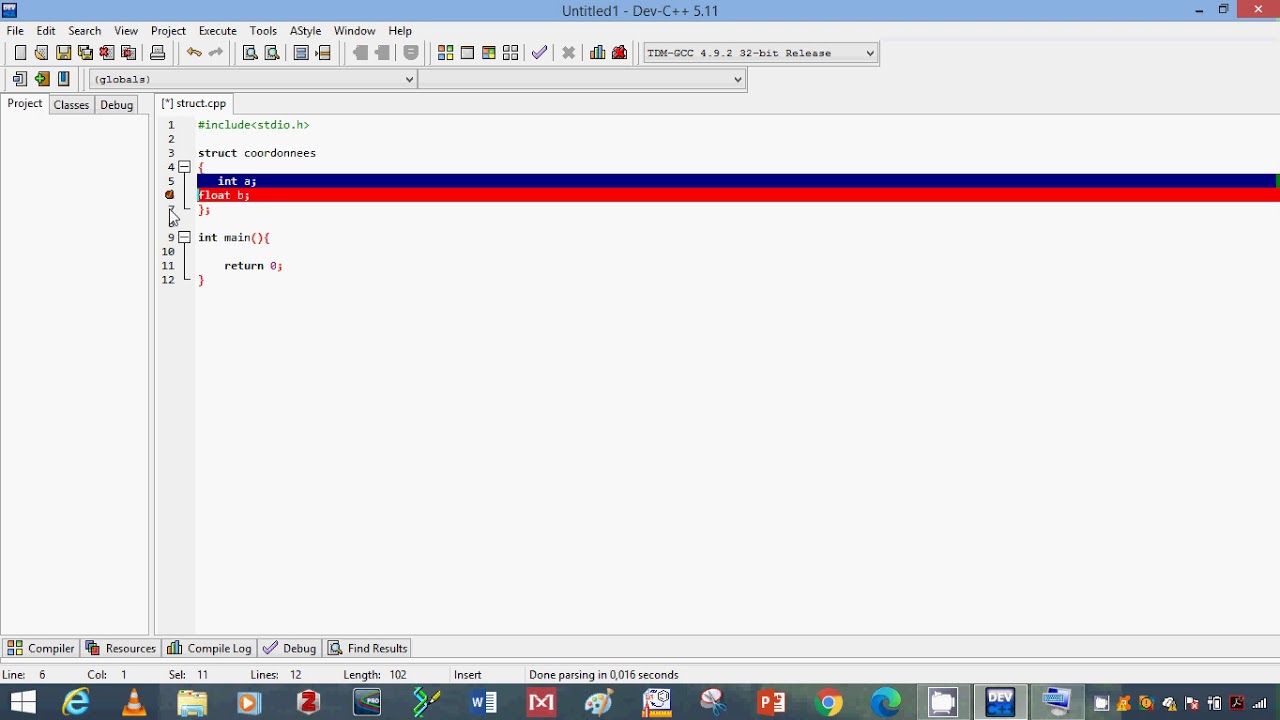Viewport: 1280px width, 720px height.
Task: Save the current file via toolbar
Action: (63, 53)
